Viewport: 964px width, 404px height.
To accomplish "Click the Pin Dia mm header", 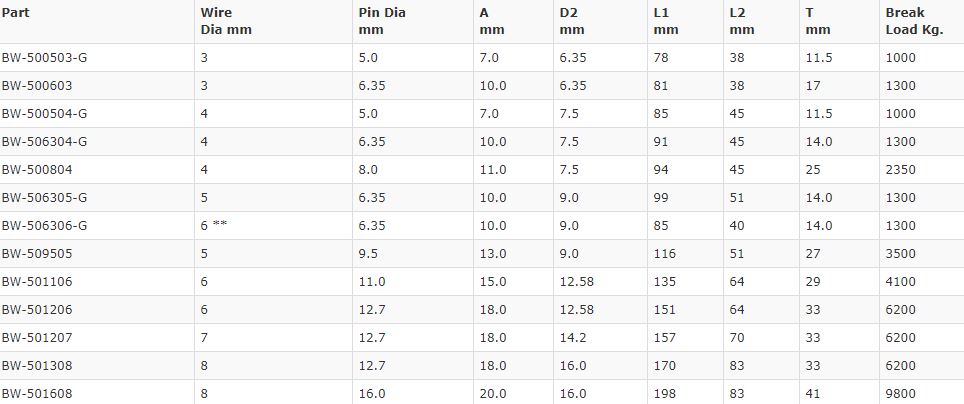I will 382,22.
